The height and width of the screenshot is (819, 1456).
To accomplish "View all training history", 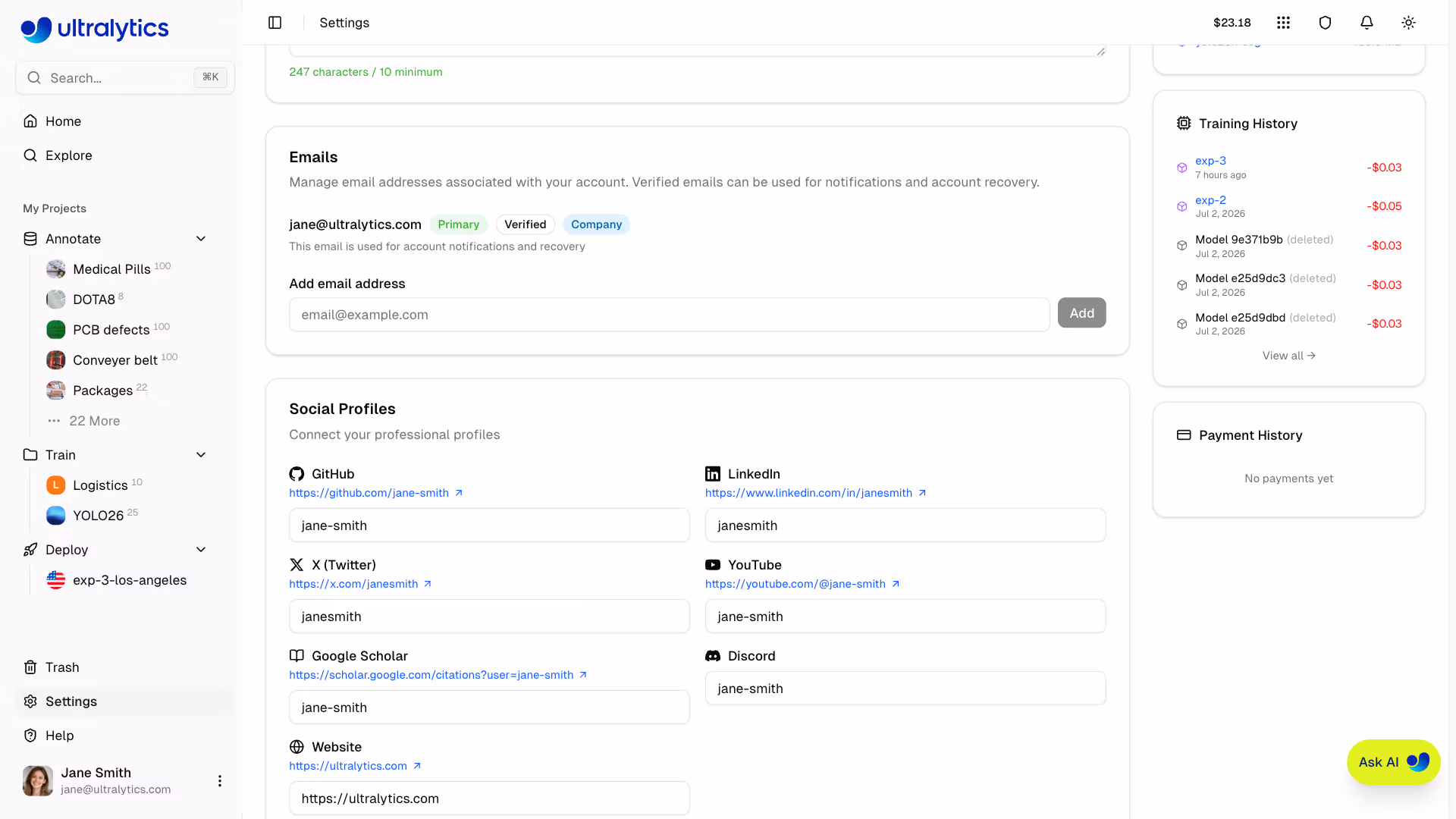I will coord(1288,356).
